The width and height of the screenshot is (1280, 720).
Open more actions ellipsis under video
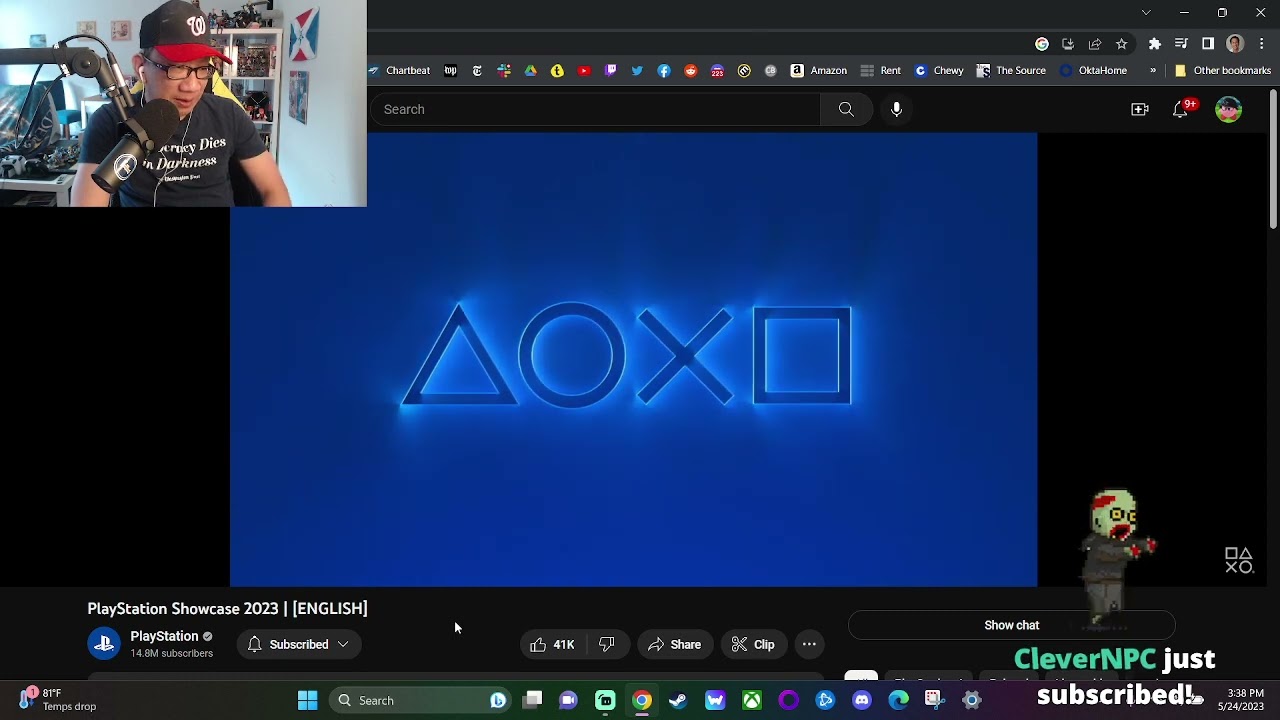809,645
